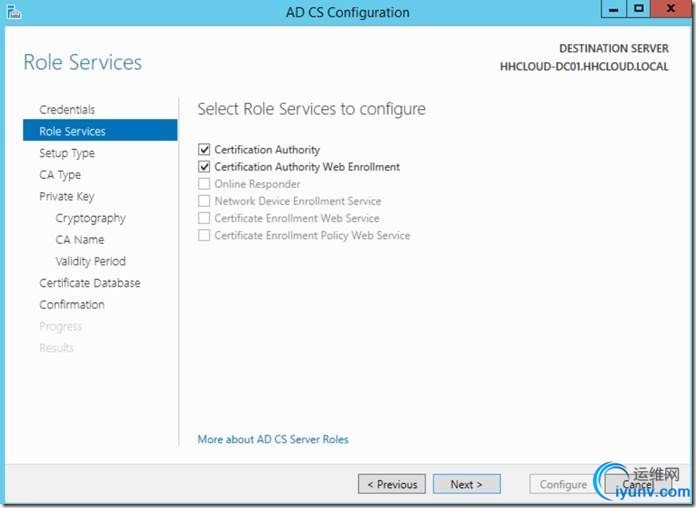
Task: Toggle Network Device Enrollment Service checkbox
Action: [x=205, y=201]
